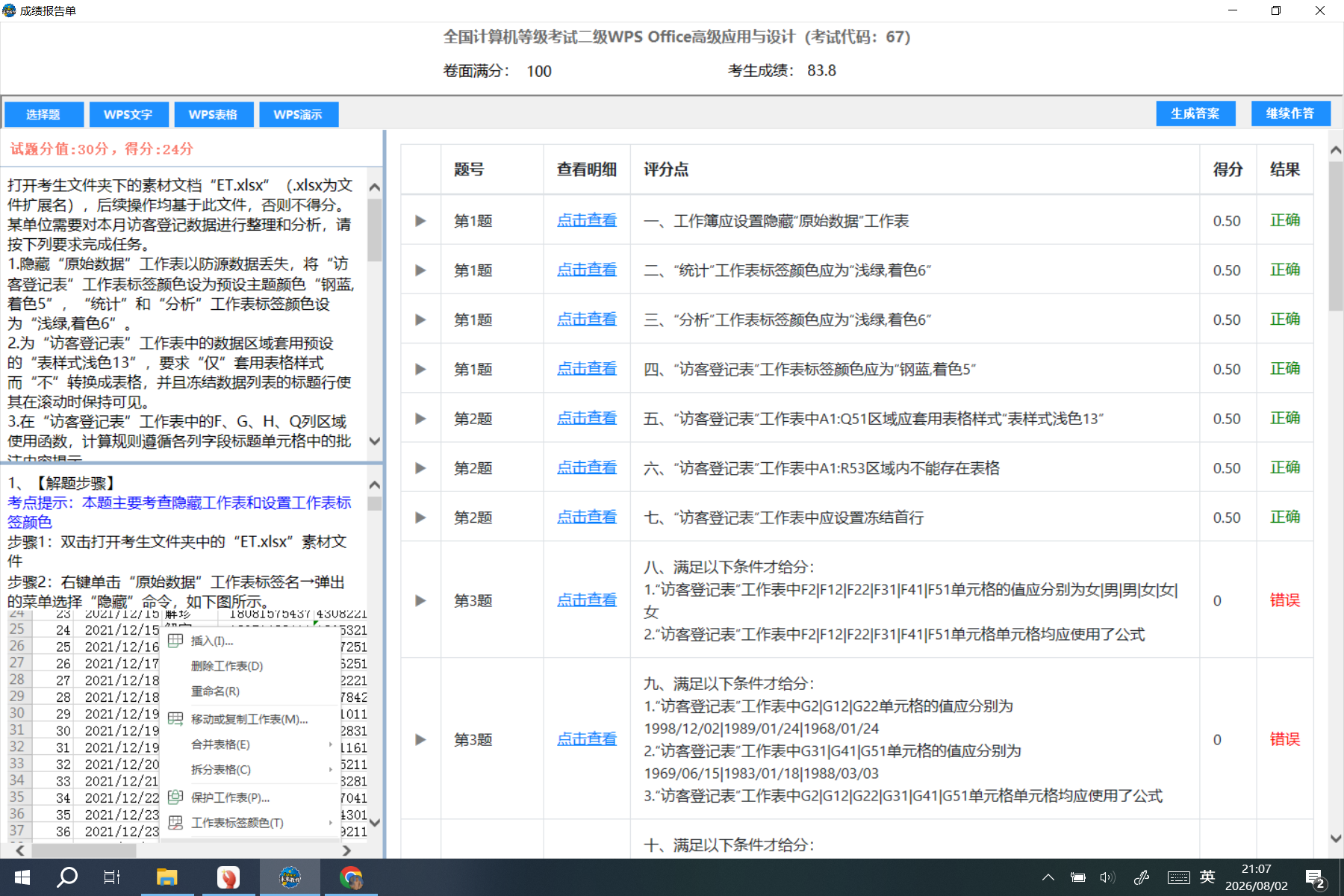Select the WPS表格 tab

tap(213, 114)
